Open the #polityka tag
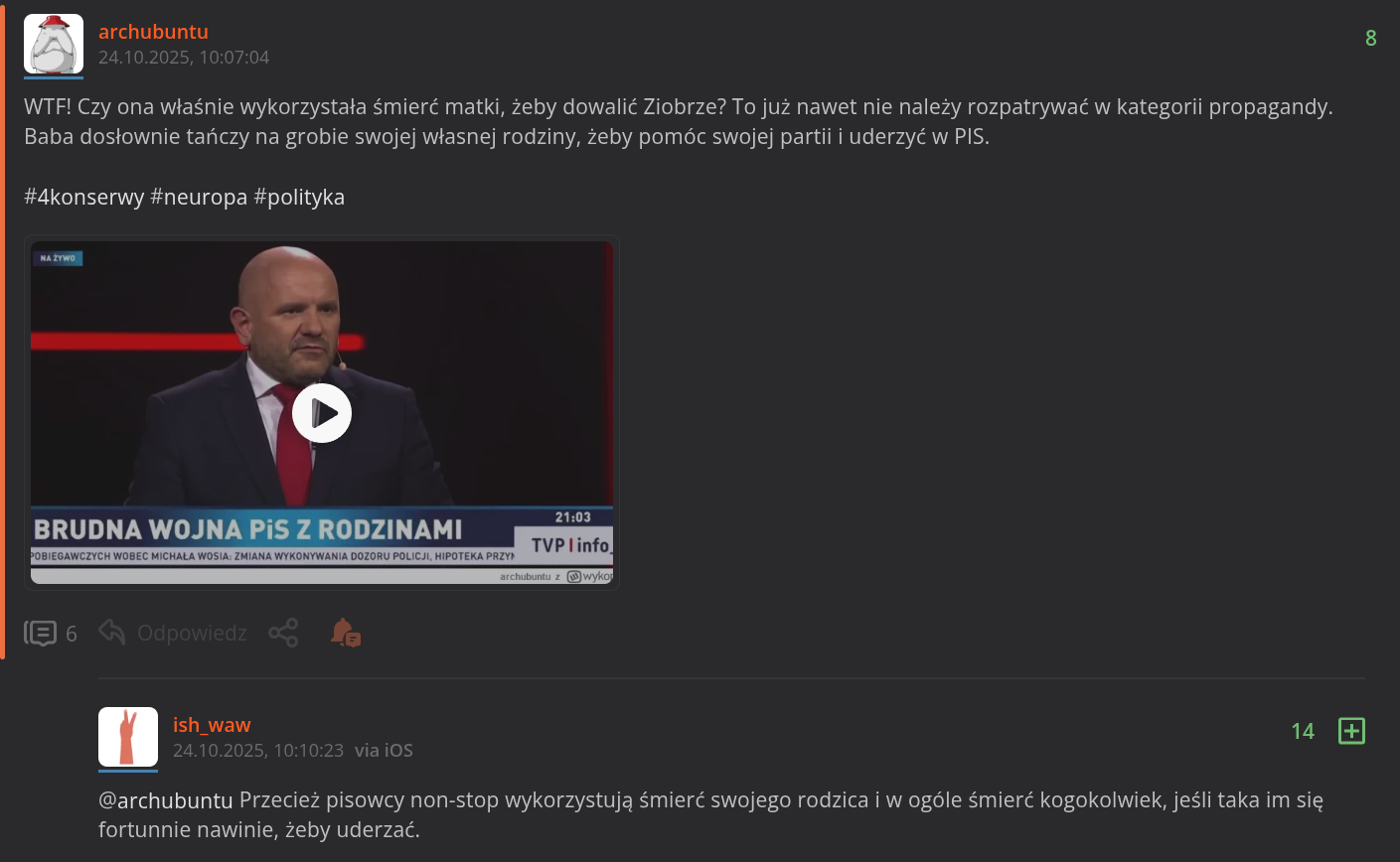 [x=299, y=197]
